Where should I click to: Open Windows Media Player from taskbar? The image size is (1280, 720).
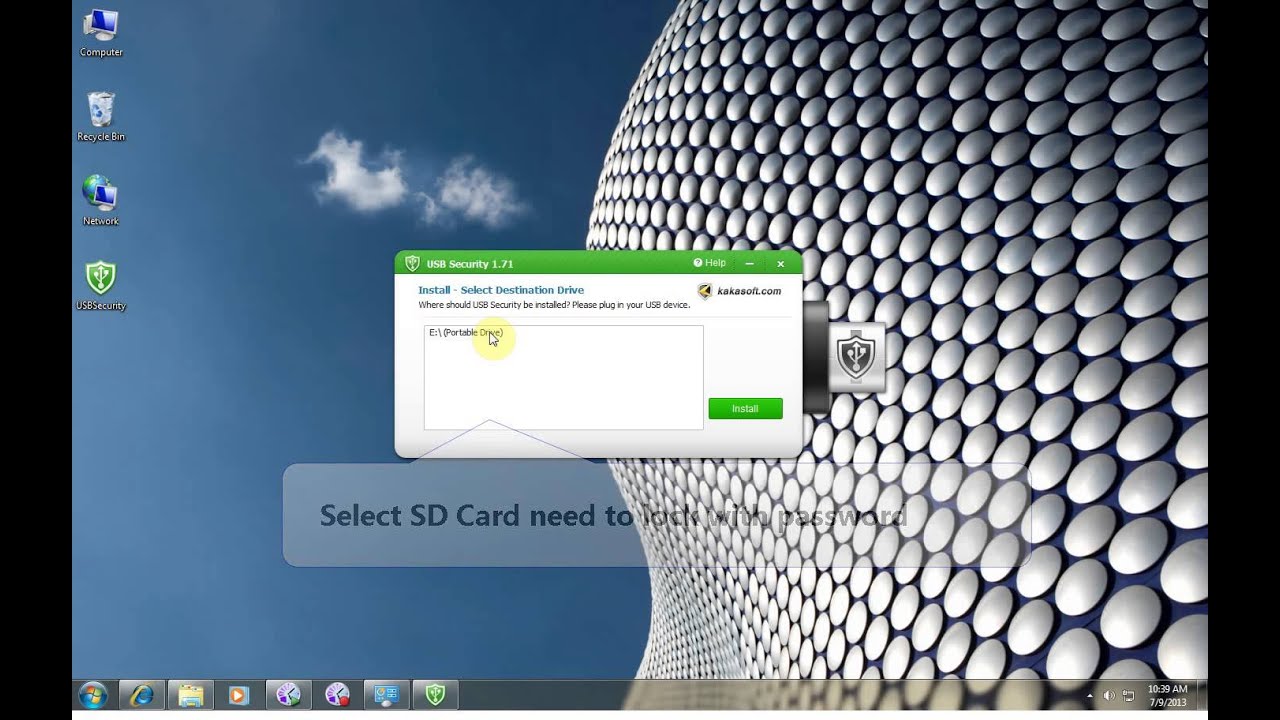click(x=239, y=695)
